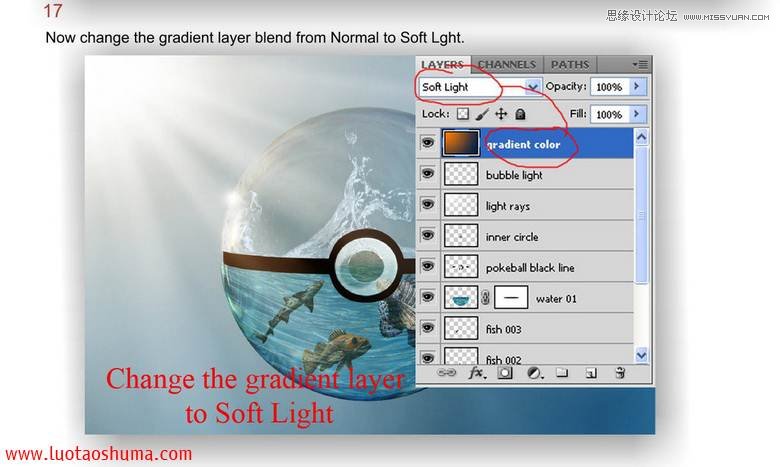Viewport: 780px width, 467px height.
Task: Open the layer style fx menu
Action: (477, 373)
